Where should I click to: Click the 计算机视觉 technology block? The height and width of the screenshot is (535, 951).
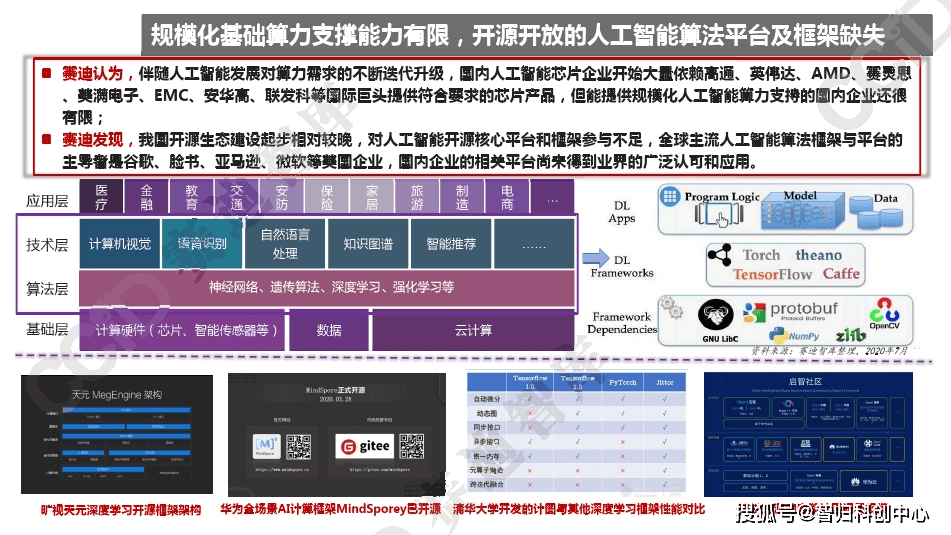point(119,244)
